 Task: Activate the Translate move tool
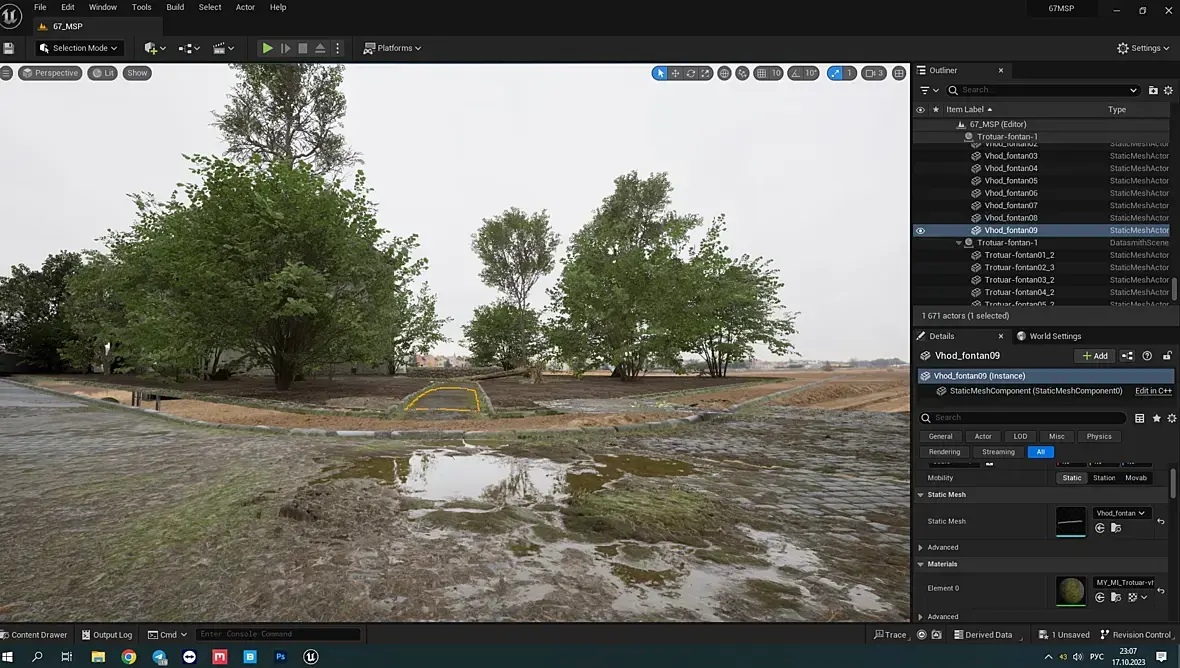pyautogui.click(x=675, y=73)
